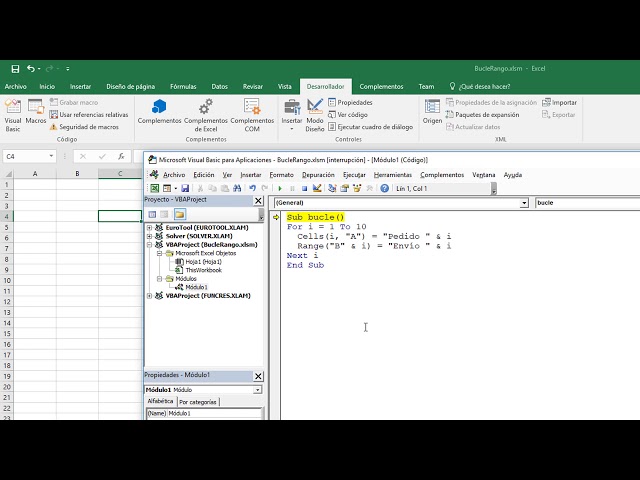Select Hoja1 (Hoja1) in project tree
Viewport: 640px width, 480px height.
coord(198,262)
